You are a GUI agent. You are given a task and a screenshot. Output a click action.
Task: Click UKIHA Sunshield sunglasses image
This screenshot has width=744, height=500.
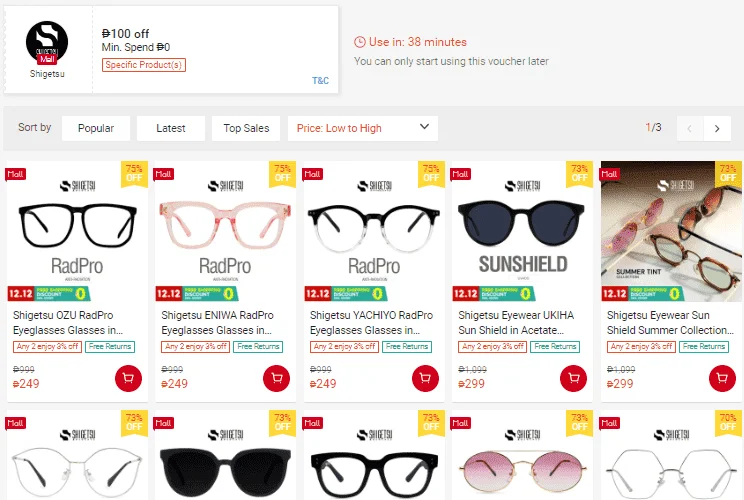(x=522, y=231)
